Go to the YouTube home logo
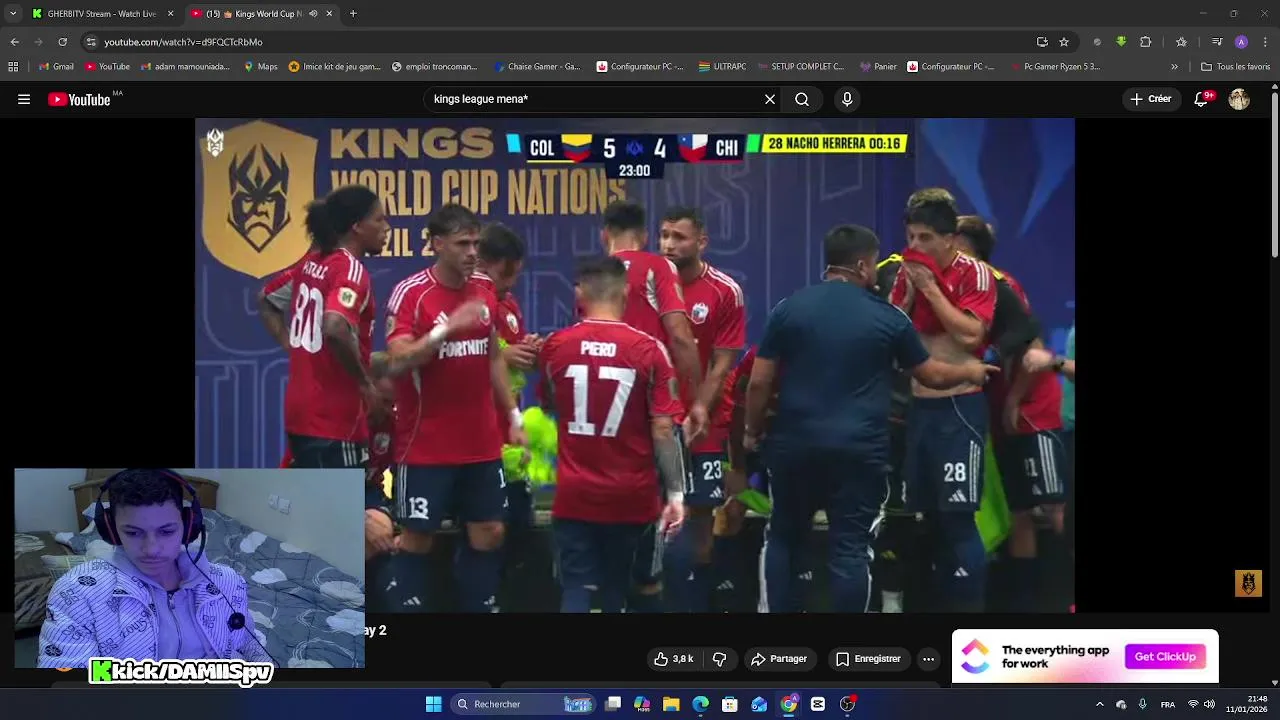1280x720 pixels. click(79, 99)
